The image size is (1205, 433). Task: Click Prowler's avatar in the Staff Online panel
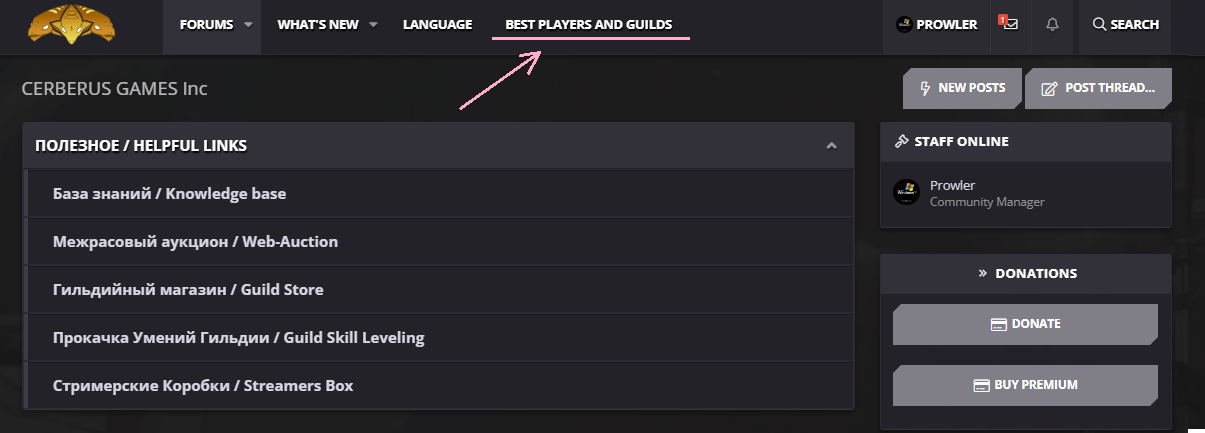[x=906, y=192]
